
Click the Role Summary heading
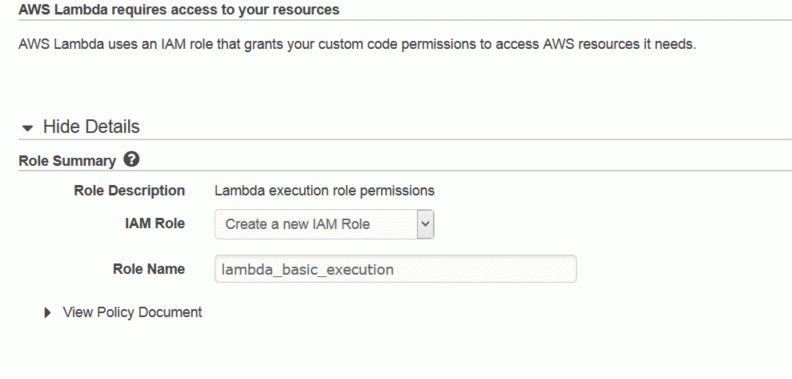(x=67, y=161)
